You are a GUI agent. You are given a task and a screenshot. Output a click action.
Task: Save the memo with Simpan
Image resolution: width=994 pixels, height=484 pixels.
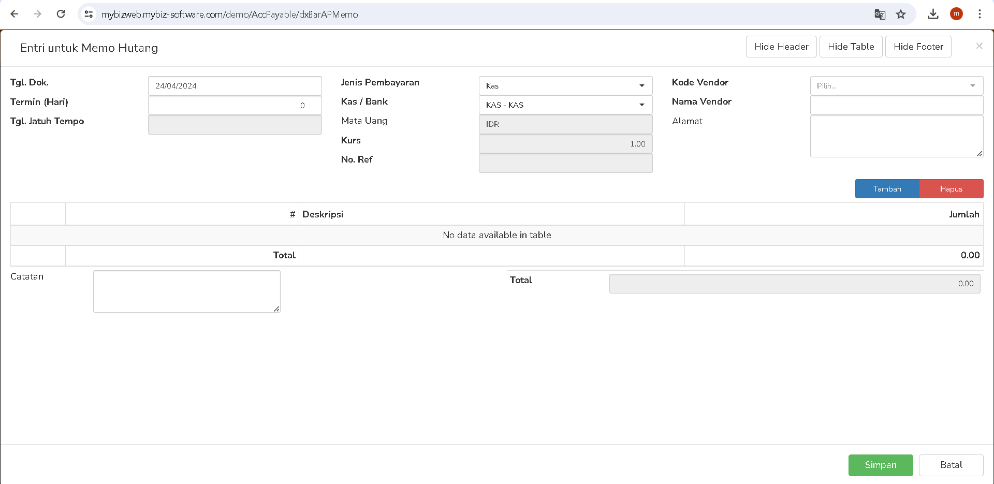(x=881, y=465)
